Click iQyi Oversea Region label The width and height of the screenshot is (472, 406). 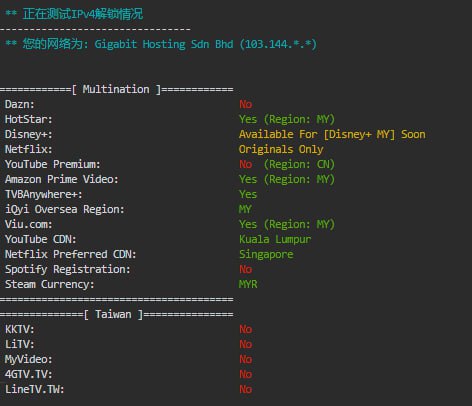pos(64,209)
